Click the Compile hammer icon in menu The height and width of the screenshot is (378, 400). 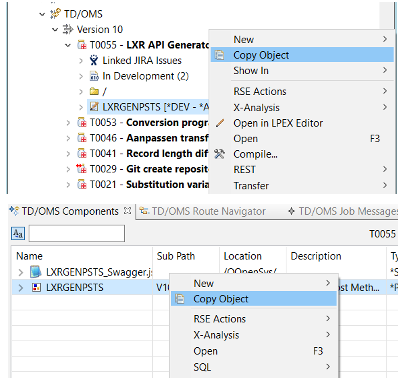pos(219,154)
